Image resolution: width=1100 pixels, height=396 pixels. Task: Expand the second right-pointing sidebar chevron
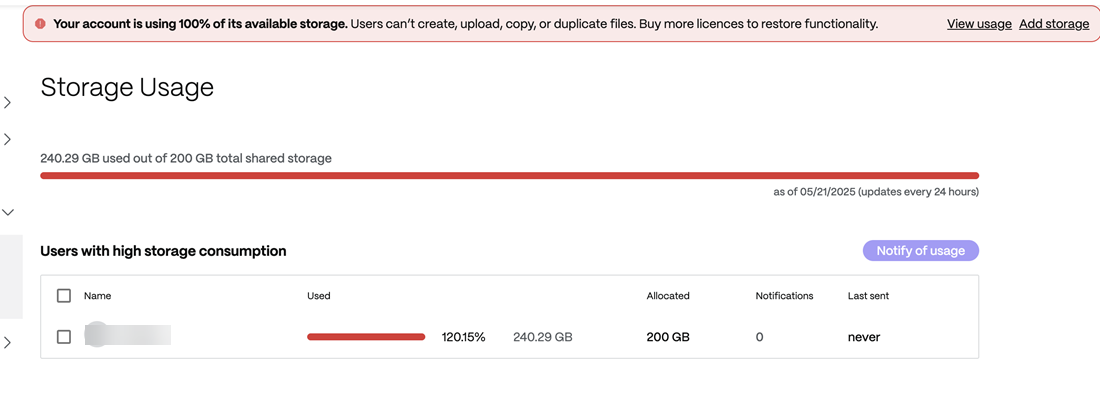tap(8, 140)
